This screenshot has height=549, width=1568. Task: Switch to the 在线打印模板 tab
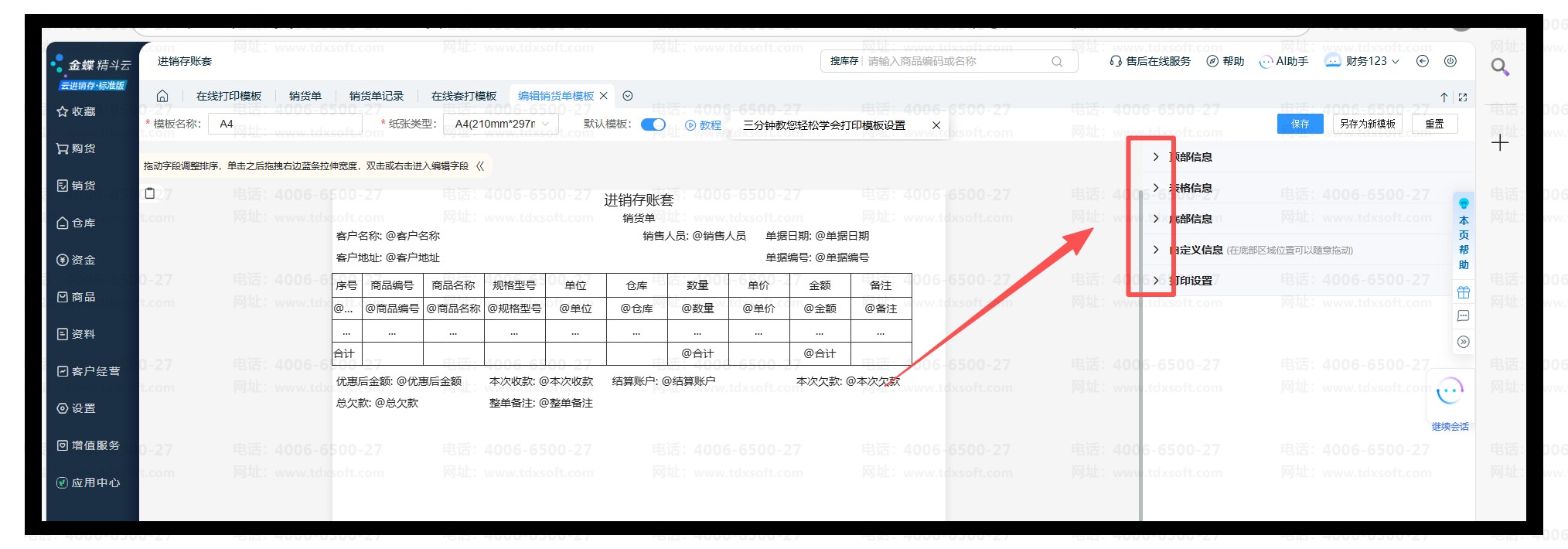click(x=229, y=96)
